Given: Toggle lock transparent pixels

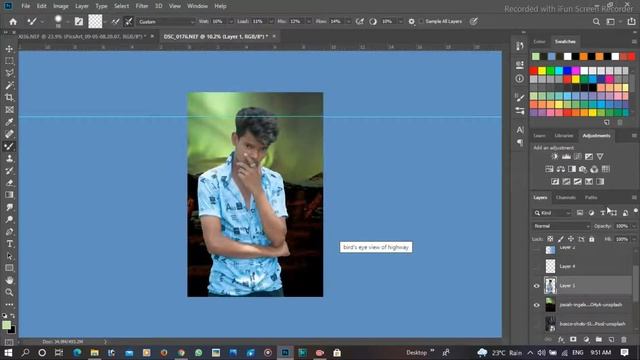Looking at the screenshot, I should [x=550, y=239].
